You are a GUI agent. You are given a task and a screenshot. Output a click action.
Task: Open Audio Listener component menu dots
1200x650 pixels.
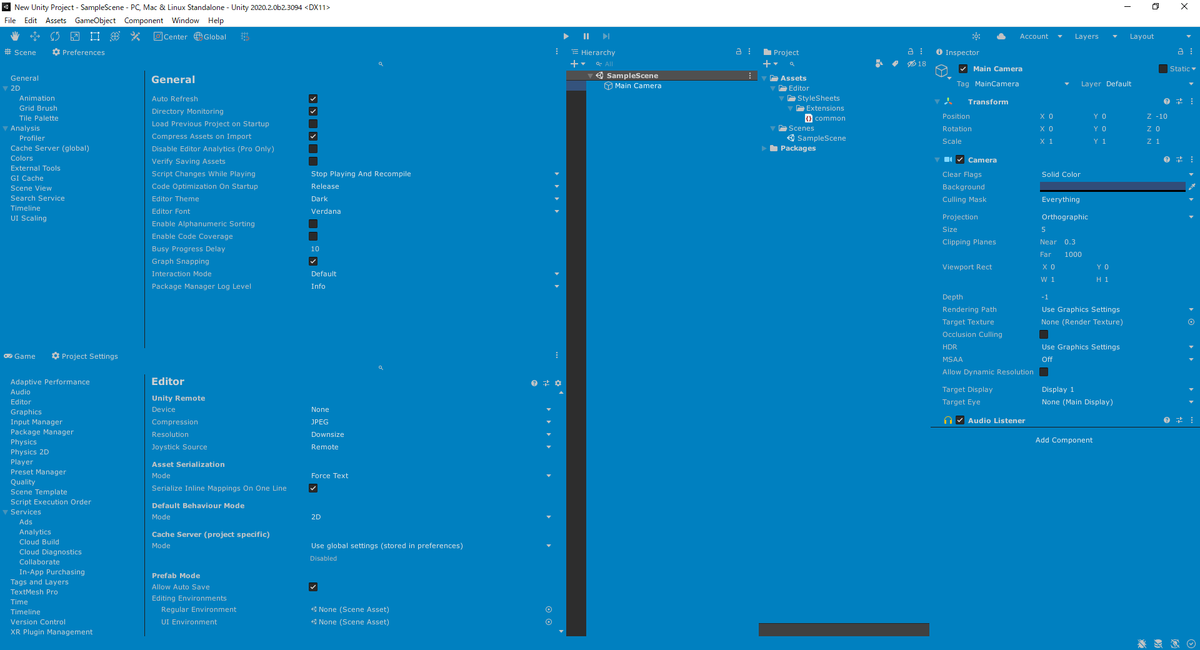[x=1191, y=421]
